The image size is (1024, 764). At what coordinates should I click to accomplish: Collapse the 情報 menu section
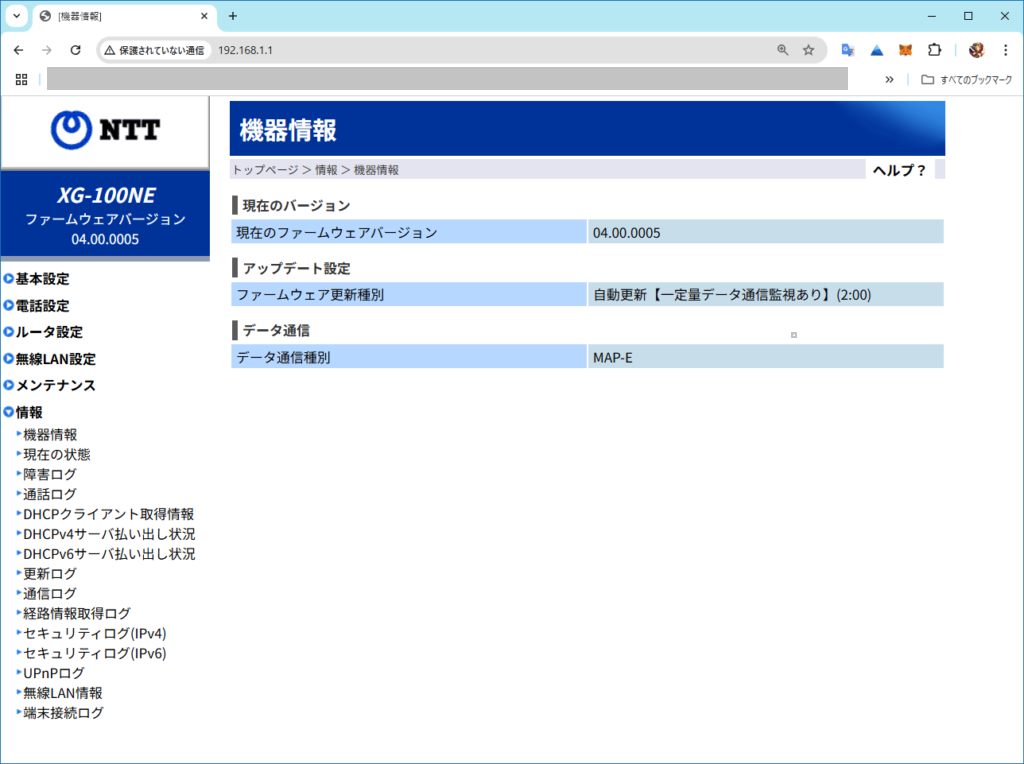[29, 412]
